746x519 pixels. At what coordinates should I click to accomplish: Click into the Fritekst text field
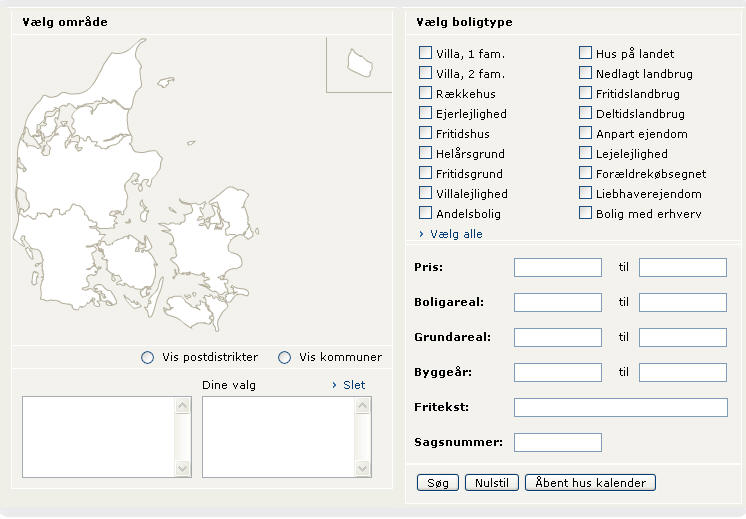[x=620, y=408]
